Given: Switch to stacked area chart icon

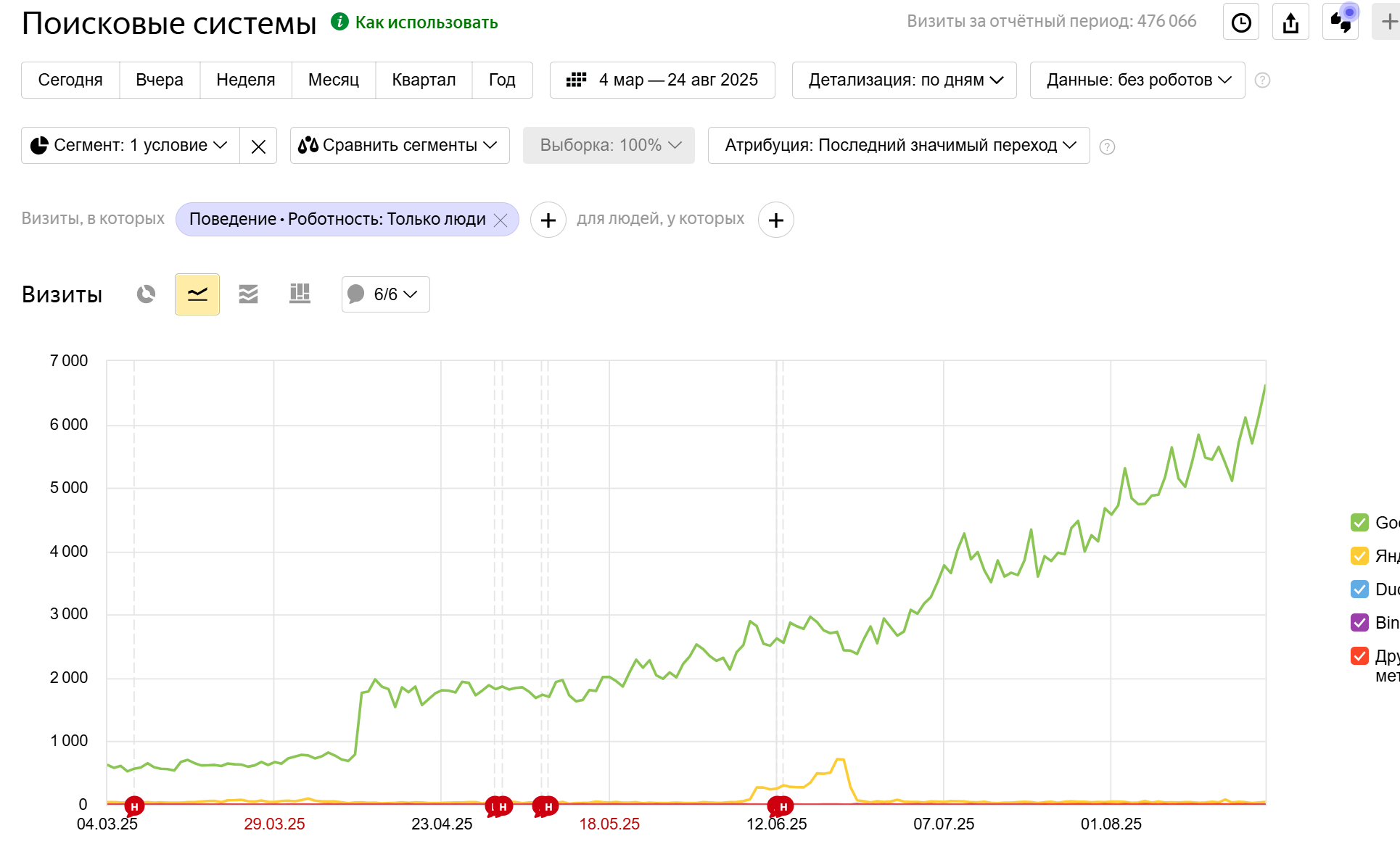Looking at the screenshot, I should point(248,294).
